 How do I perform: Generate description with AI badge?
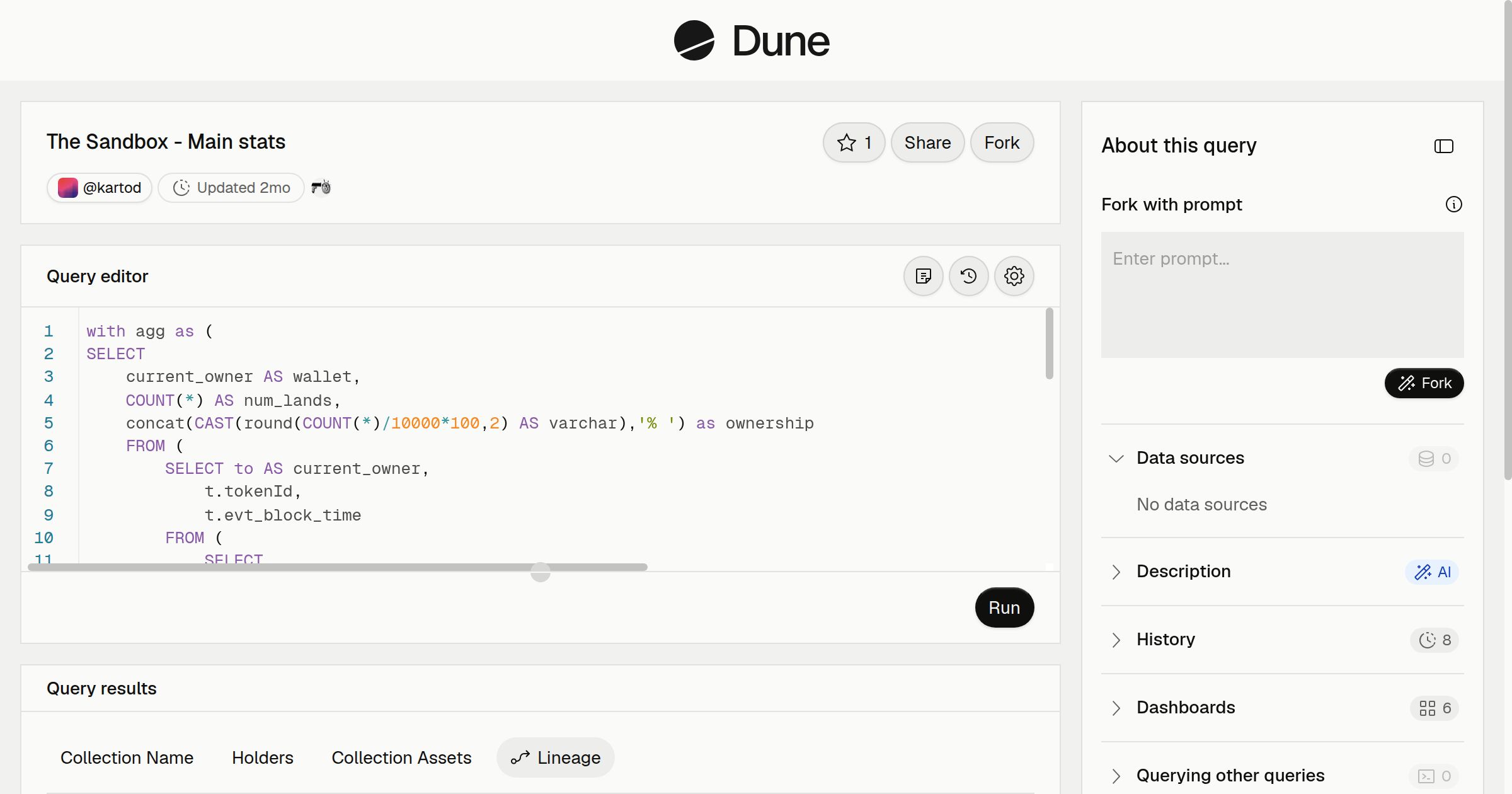tap(1432, 572)
